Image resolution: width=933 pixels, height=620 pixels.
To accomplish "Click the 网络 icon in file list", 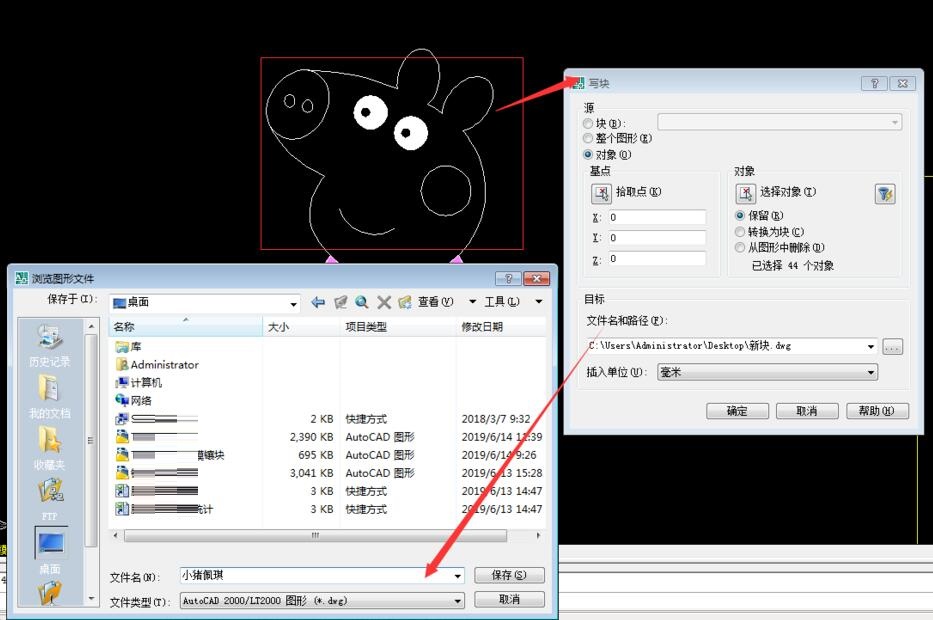I will pyautogui.click(x=122, y=400).
